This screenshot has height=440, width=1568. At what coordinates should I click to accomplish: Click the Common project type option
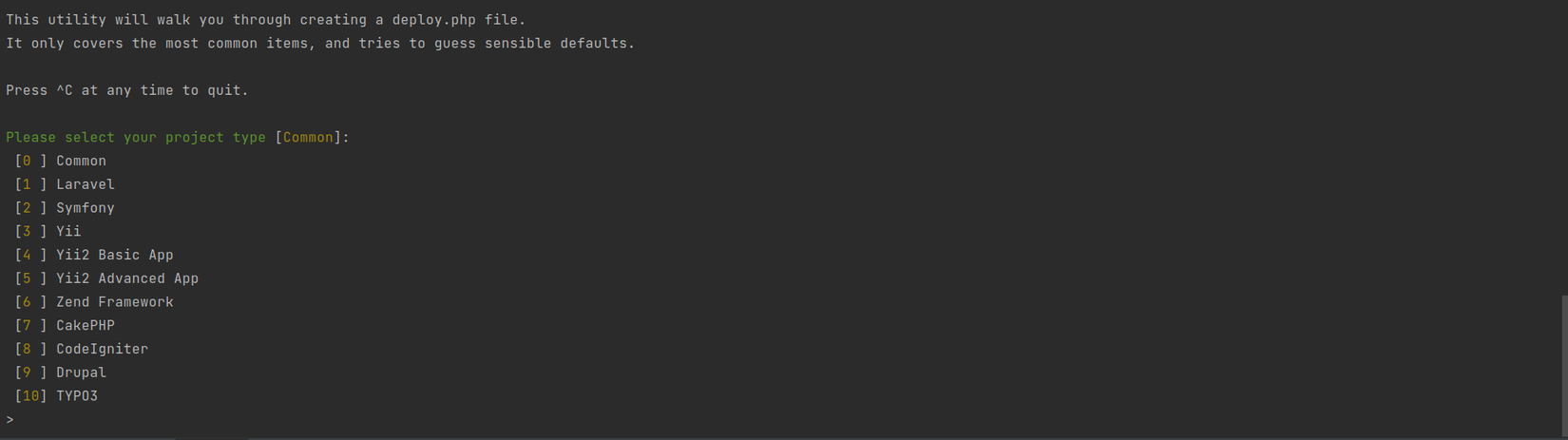pos(81,162)
